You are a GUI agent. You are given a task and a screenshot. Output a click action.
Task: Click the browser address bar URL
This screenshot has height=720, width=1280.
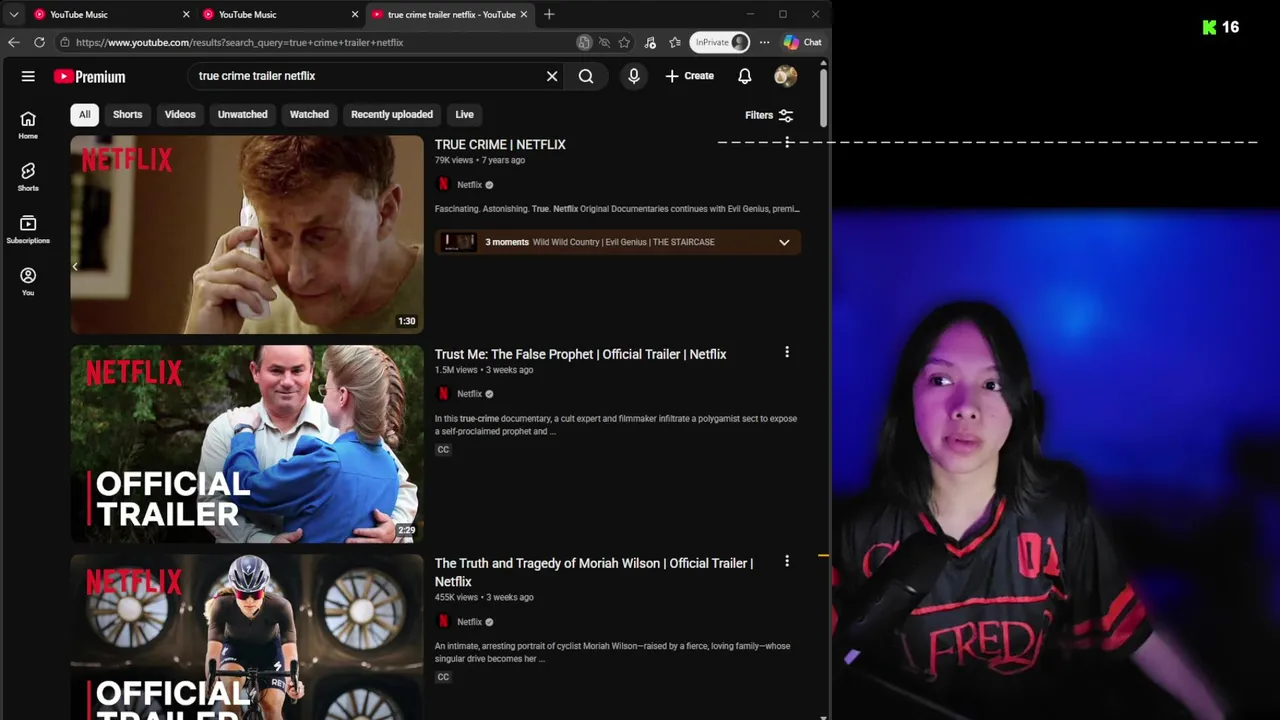tap(239, 42)
